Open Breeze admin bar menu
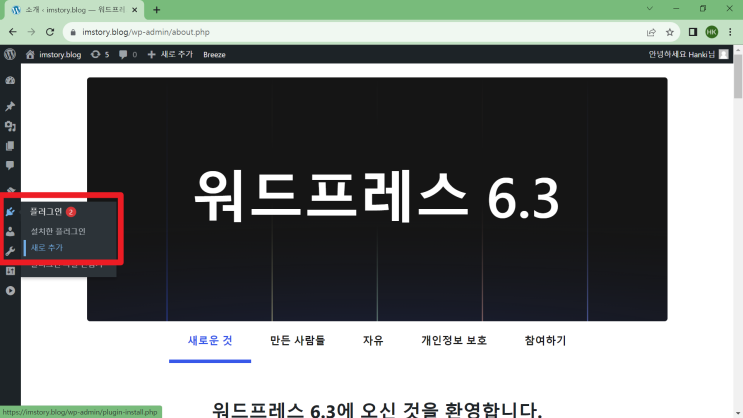Viewport: 743px width, 418px height. tap(214, 55)
